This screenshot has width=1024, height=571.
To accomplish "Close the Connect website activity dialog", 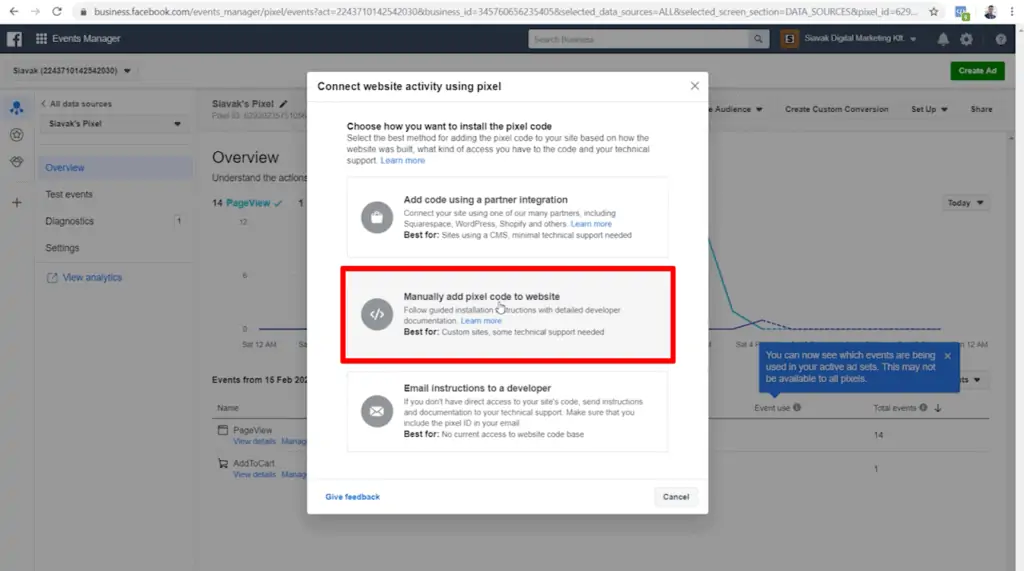I will click(x=695, y=86).
